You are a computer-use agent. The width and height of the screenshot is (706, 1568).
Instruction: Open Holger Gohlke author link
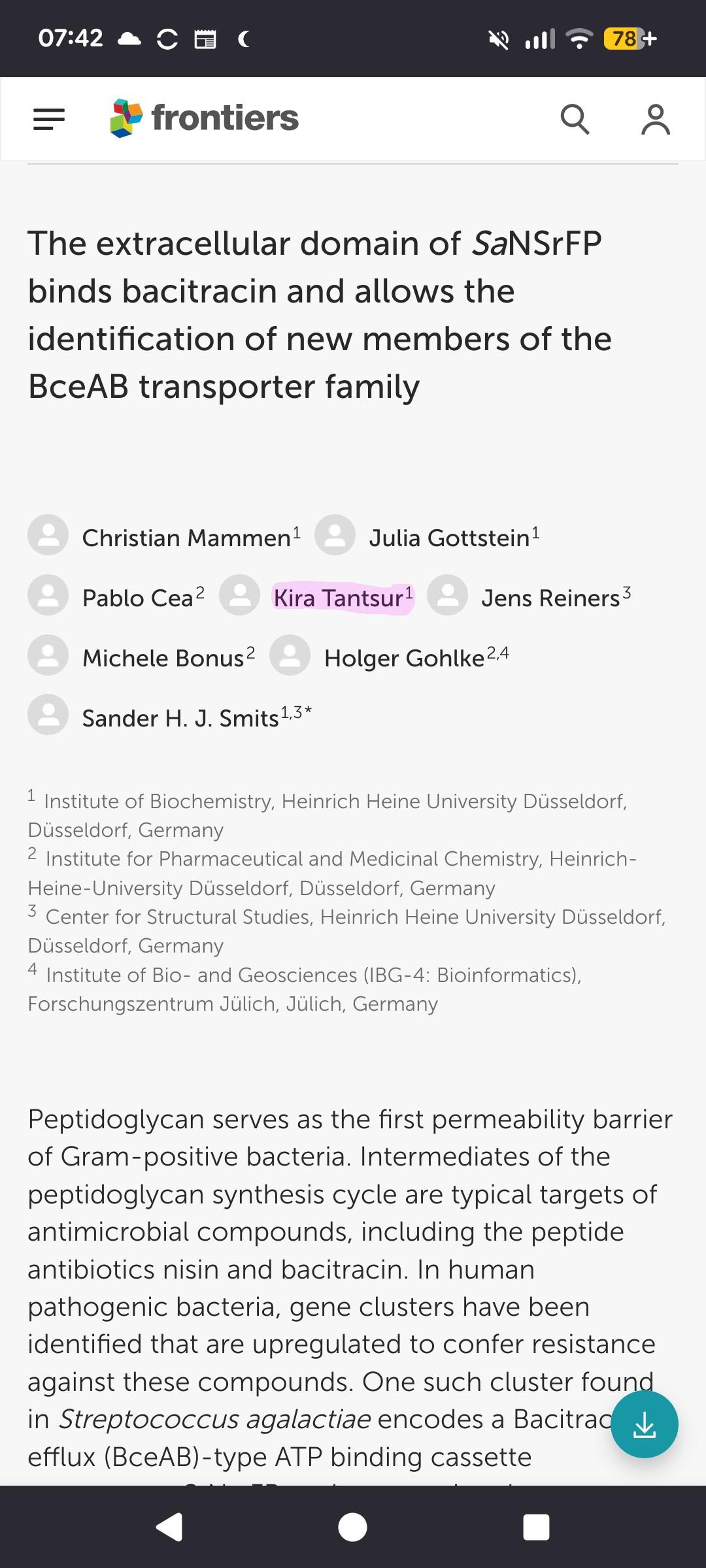tap(404, 659)
